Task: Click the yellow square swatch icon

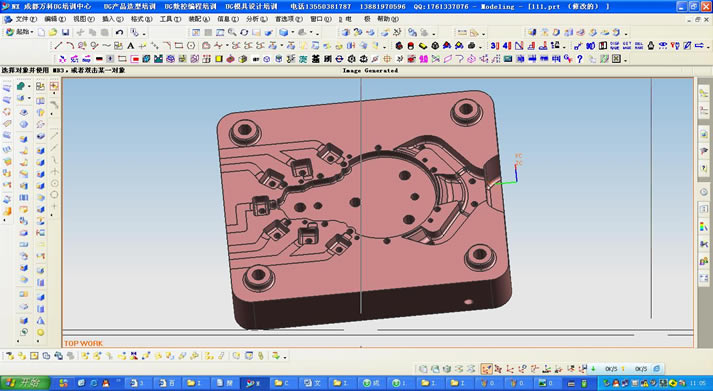Action: coord(219,59)
